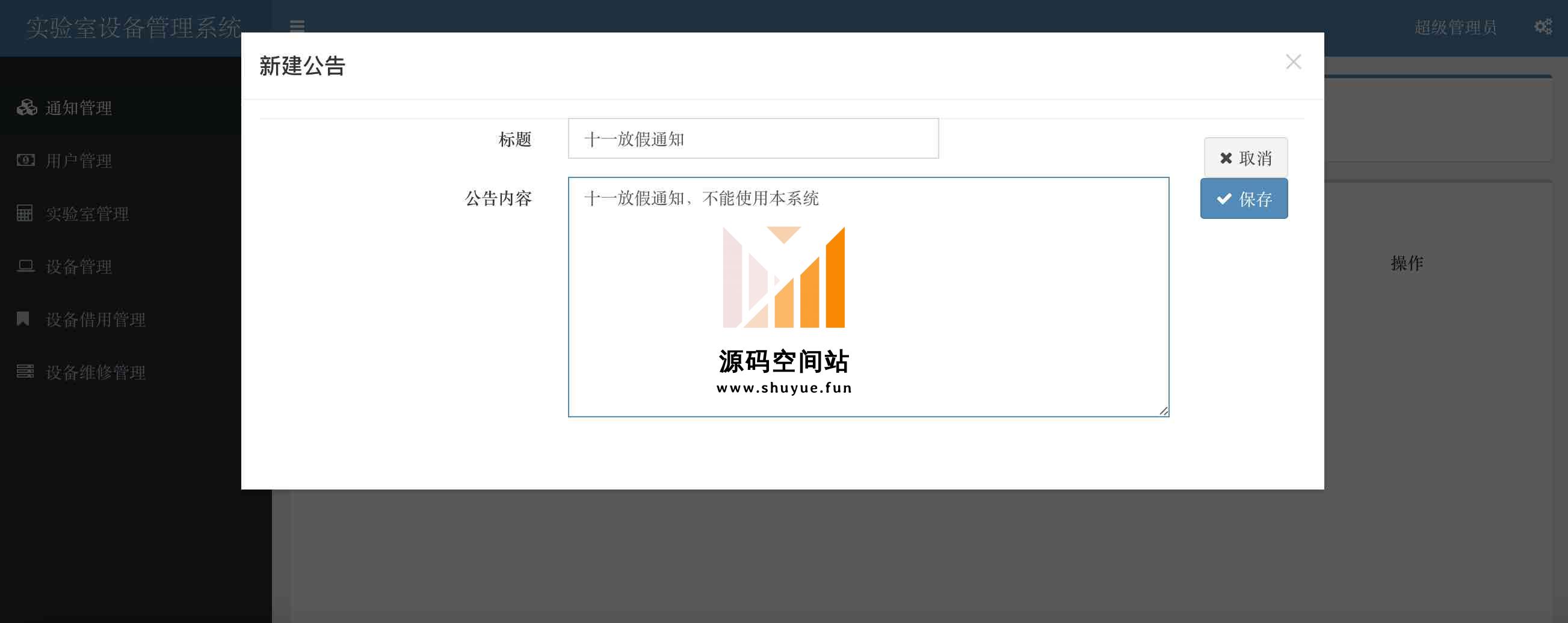Viewport: 1568px width, 623px height.
Task: Click the 操作 column header
Action: click(x=1407, y=263)
